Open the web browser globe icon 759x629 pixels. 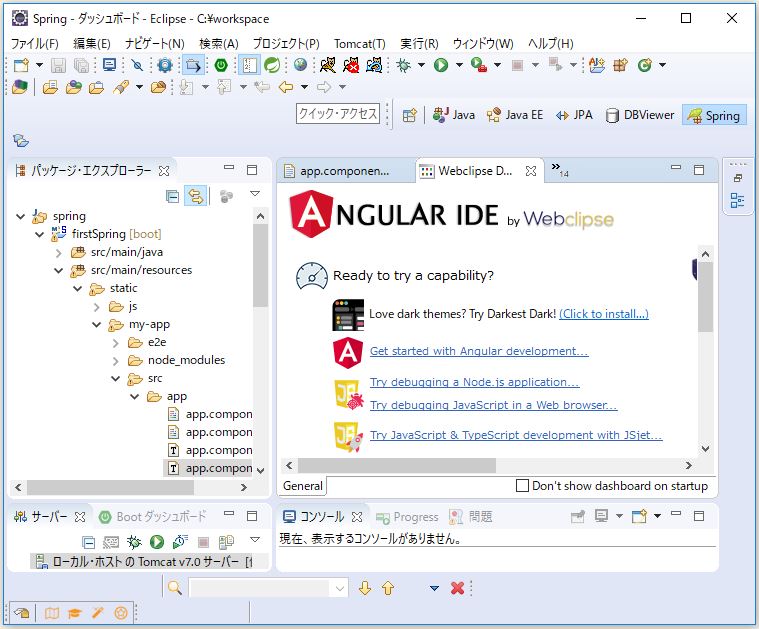pos(300,65)
